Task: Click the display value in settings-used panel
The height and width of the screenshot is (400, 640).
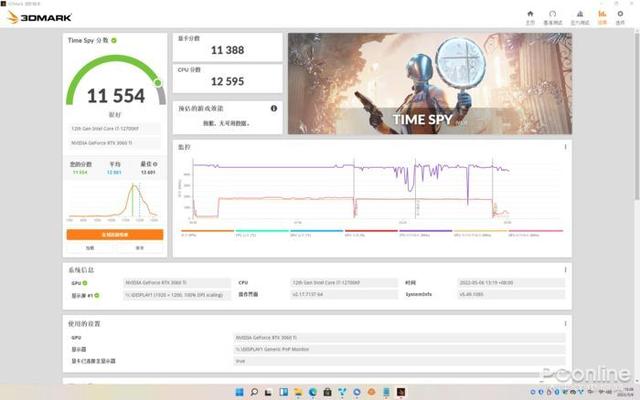Action: (399, 349)
